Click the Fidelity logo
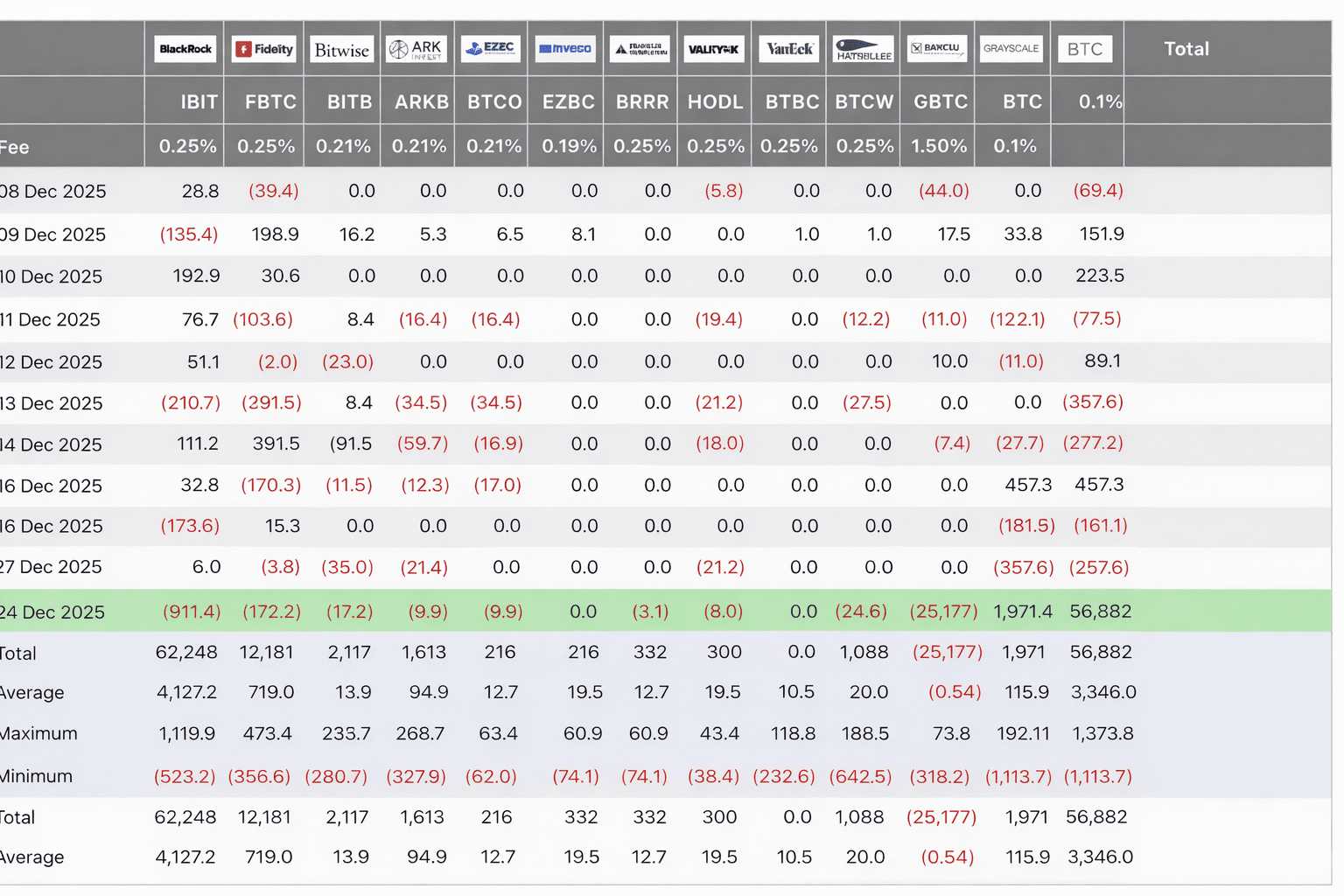The height and width of the screenshot is (896, 1344). 264,49
